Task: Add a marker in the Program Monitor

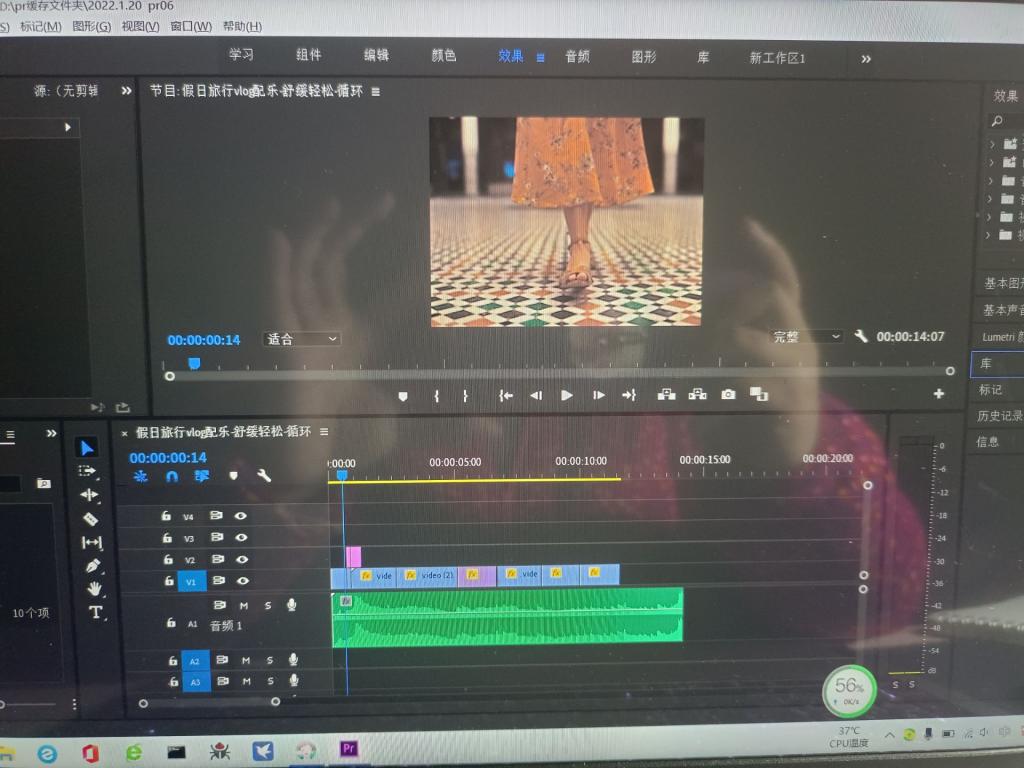Action: pos(403,396)
